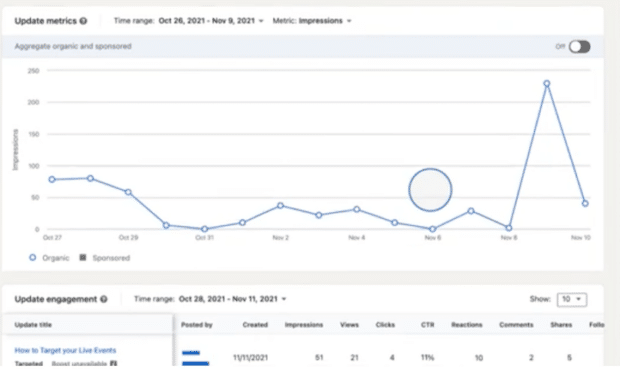Image resolution: width=620 pixels, height=372 pixels.
Task: Click the Views column header
Action: click(x=349, y=325)
